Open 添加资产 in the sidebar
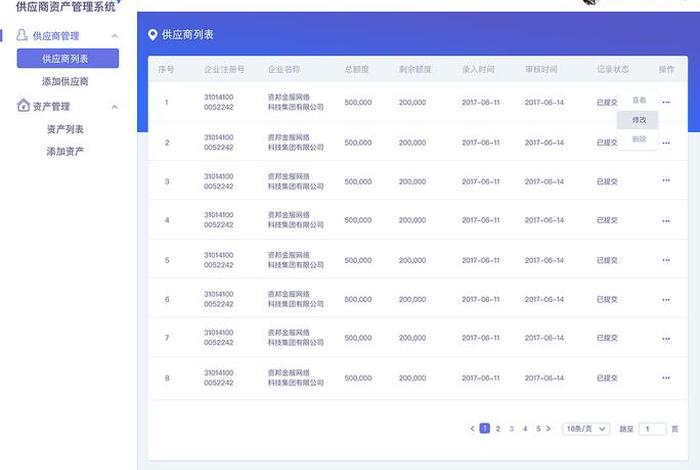Viewport: 700px width, 470px height. click(x=65, y=151)
